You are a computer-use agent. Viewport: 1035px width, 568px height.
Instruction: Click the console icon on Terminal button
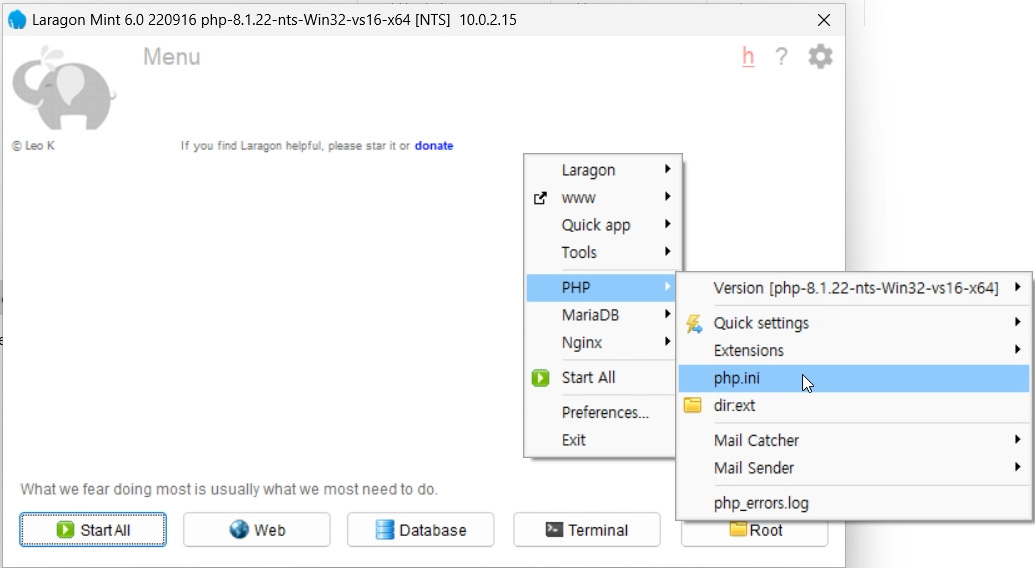tap(554, 530)
